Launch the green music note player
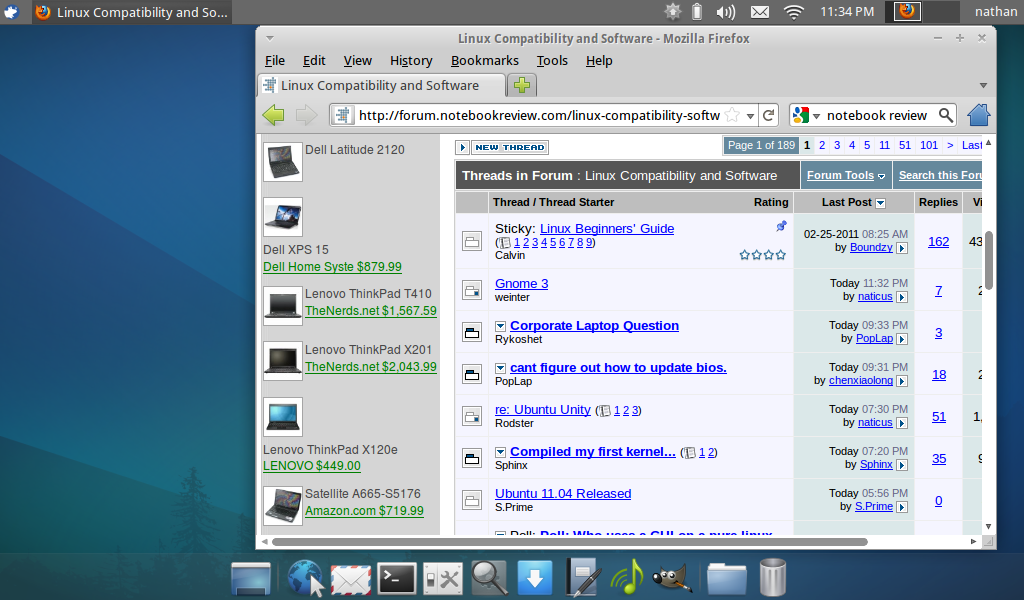 point(627,577)
